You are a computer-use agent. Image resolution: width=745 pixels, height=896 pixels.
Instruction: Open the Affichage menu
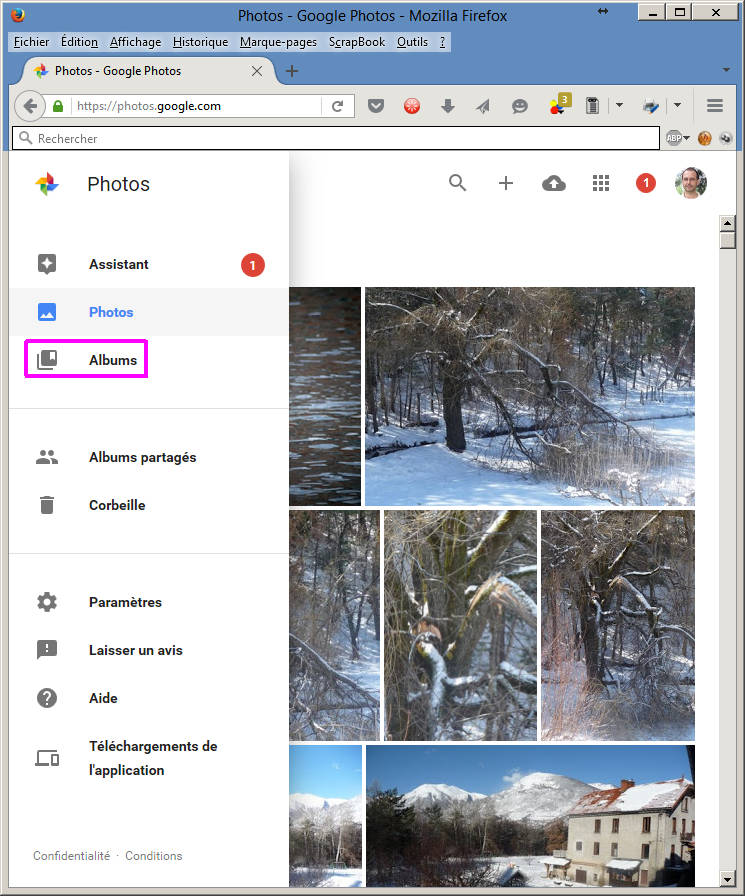(x=135, y=42)
